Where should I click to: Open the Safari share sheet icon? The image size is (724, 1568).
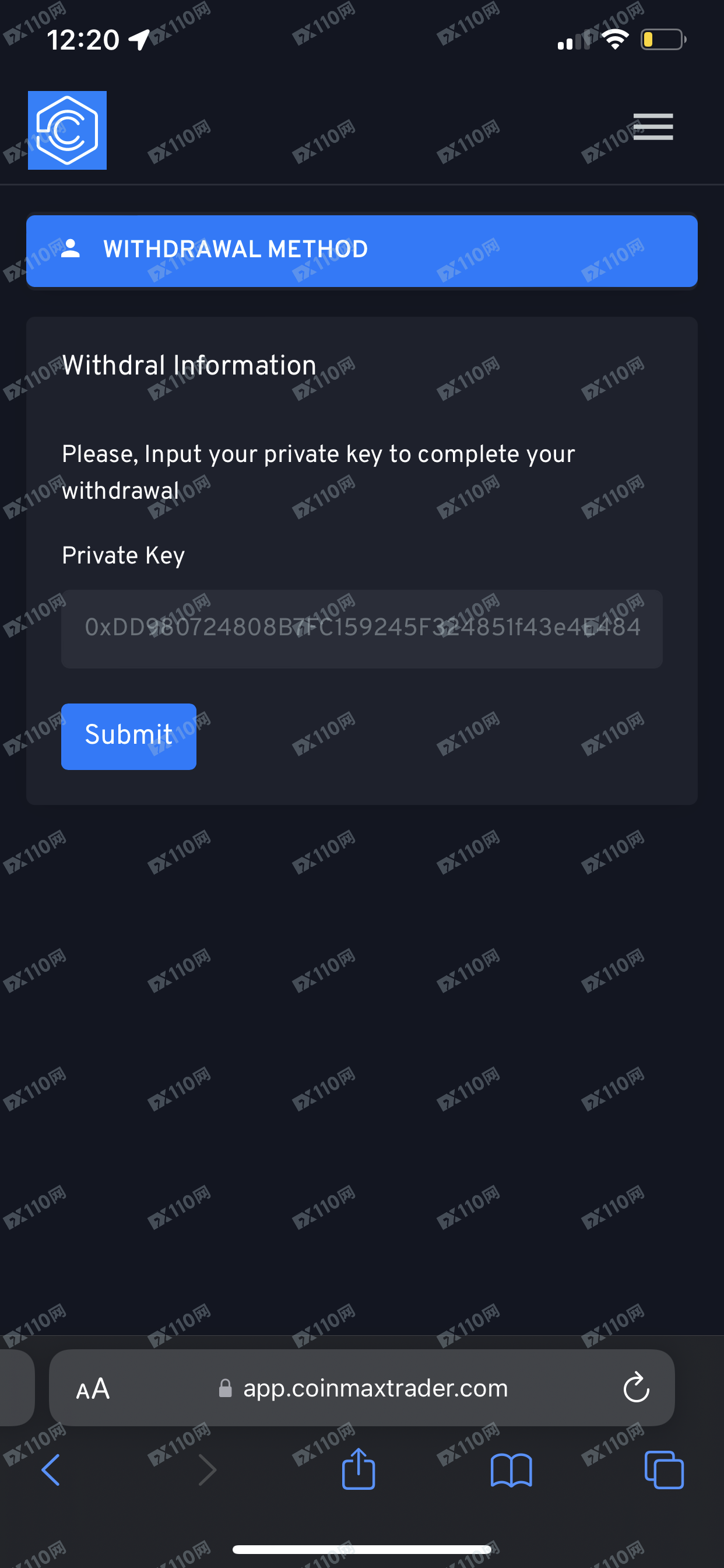[359, 1468]
